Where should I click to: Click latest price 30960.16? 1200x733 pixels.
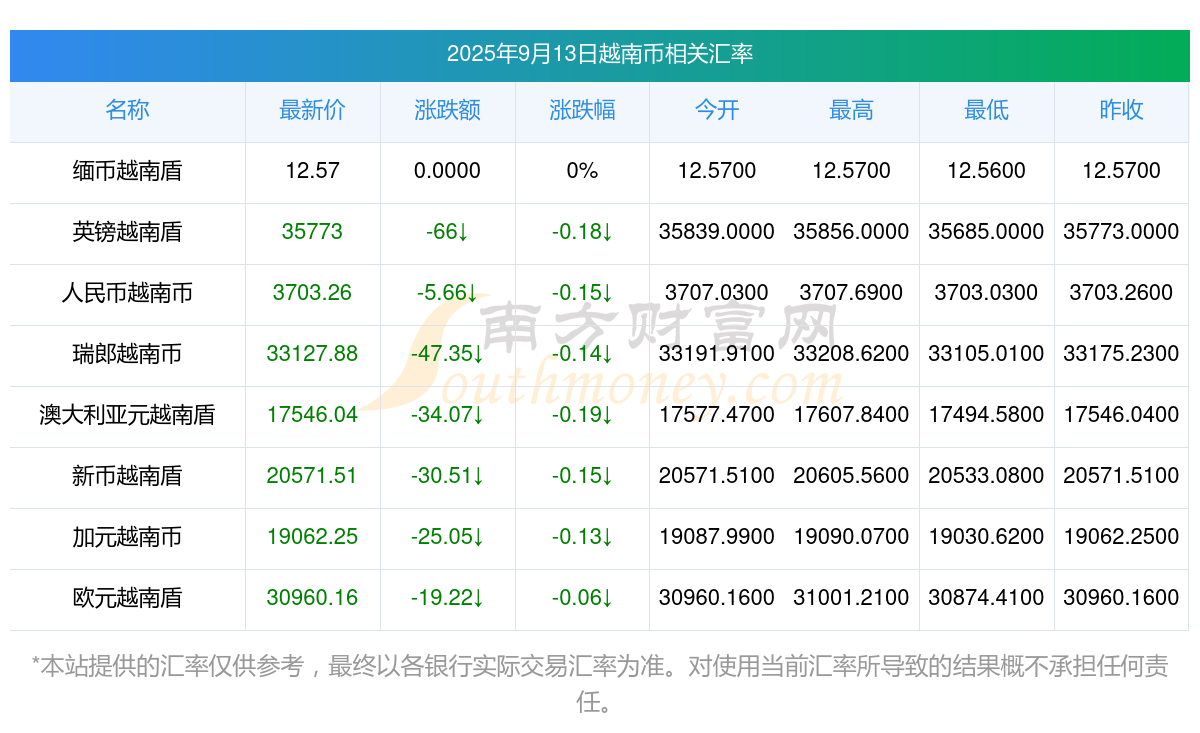tap(312, 598)
